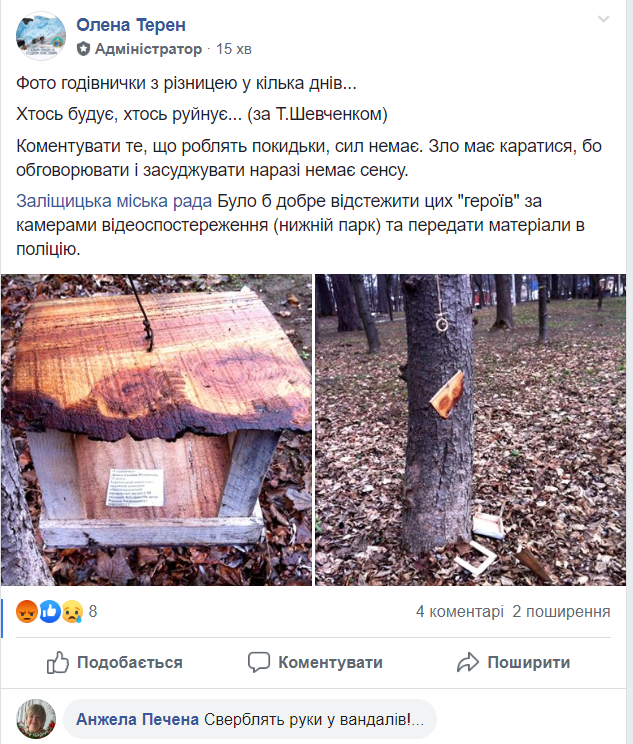
Task: Show the 4 коментарі list
Action: [x=460, y=612]
